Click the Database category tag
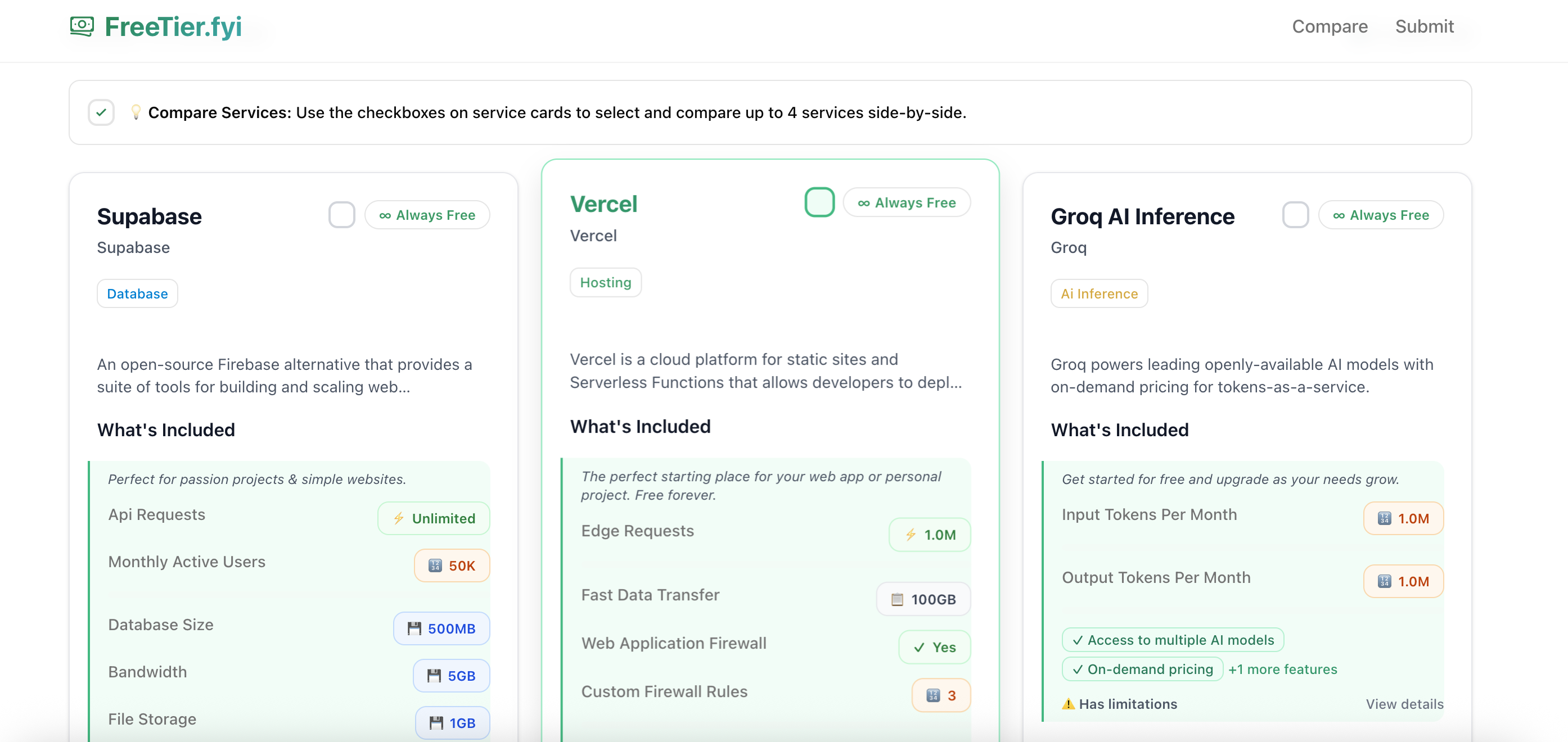 coord(137,294)
